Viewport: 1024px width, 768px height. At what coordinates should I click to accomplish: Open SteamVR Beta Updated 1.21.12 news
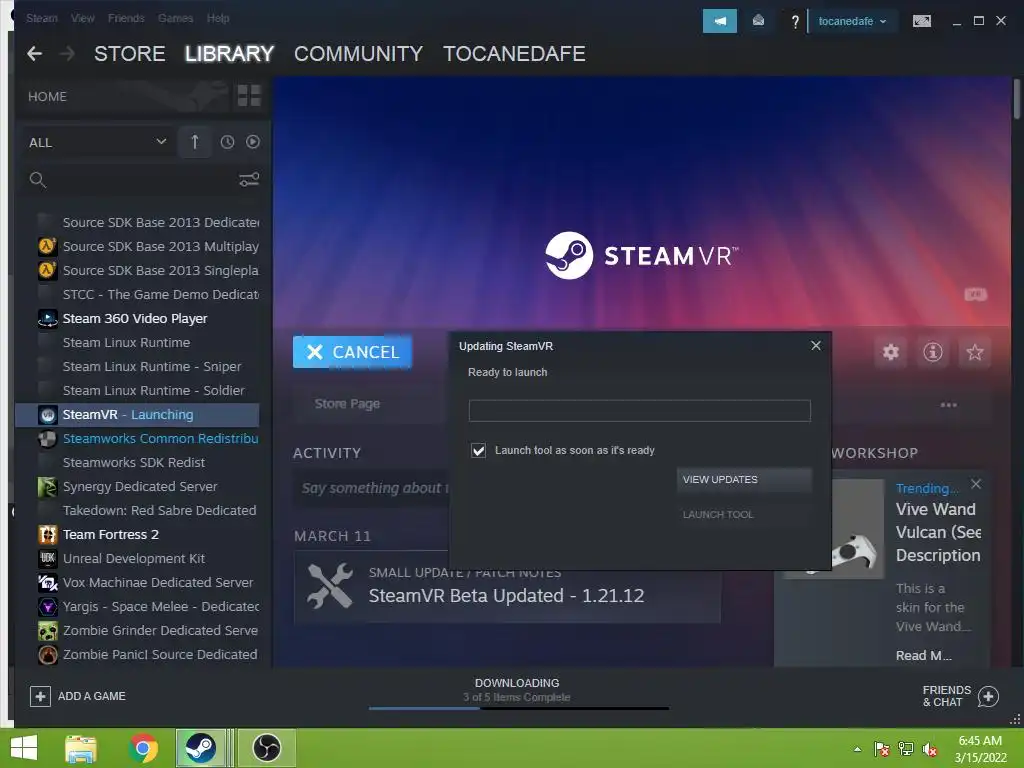pyautogui.click(x=506, y=586)
